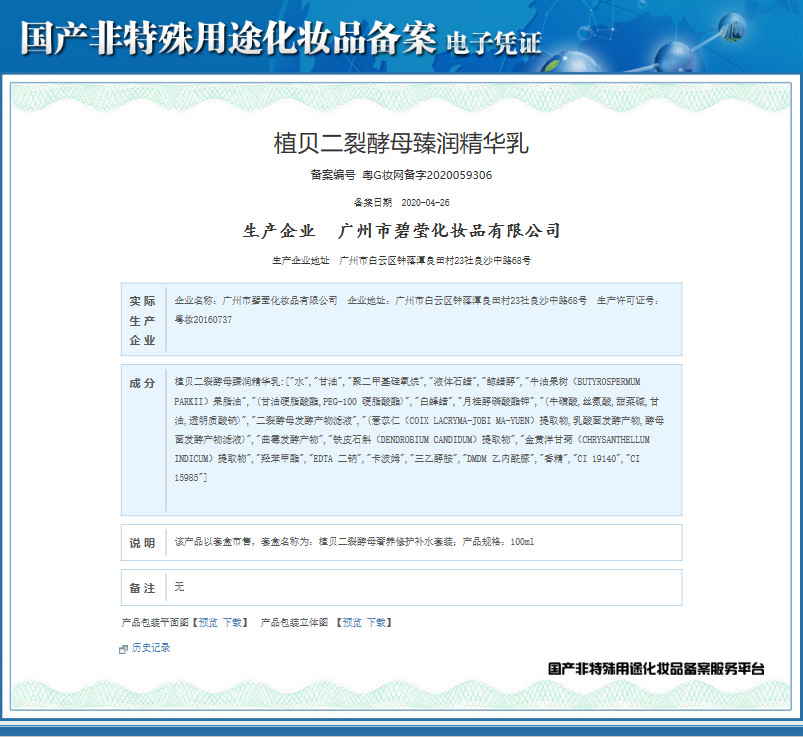
Task: Click the 备注 remarks label
Action: point(142,588)
